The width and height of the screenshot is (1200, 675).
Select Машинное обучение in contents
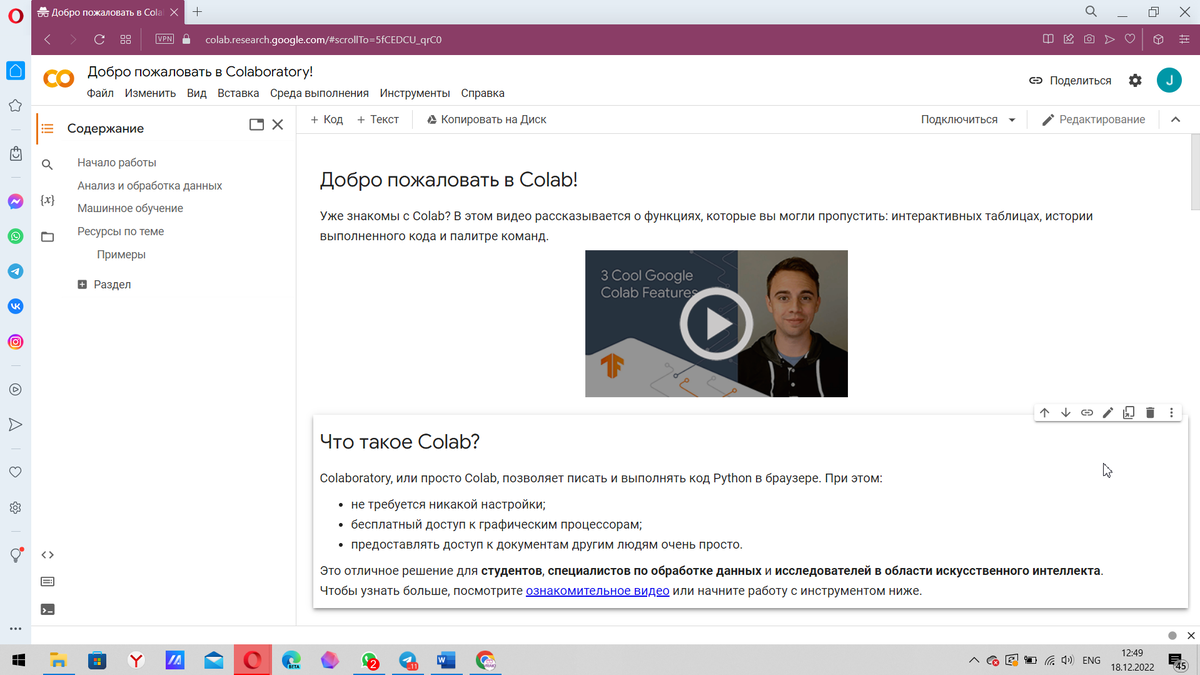pos(130,208)
